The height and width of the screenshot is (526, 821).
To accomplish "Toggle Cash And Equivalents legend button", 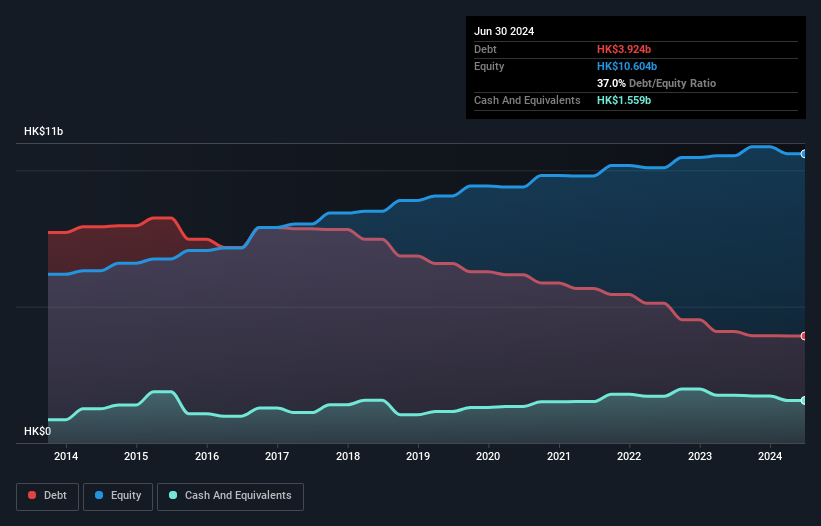I will 230,496.
